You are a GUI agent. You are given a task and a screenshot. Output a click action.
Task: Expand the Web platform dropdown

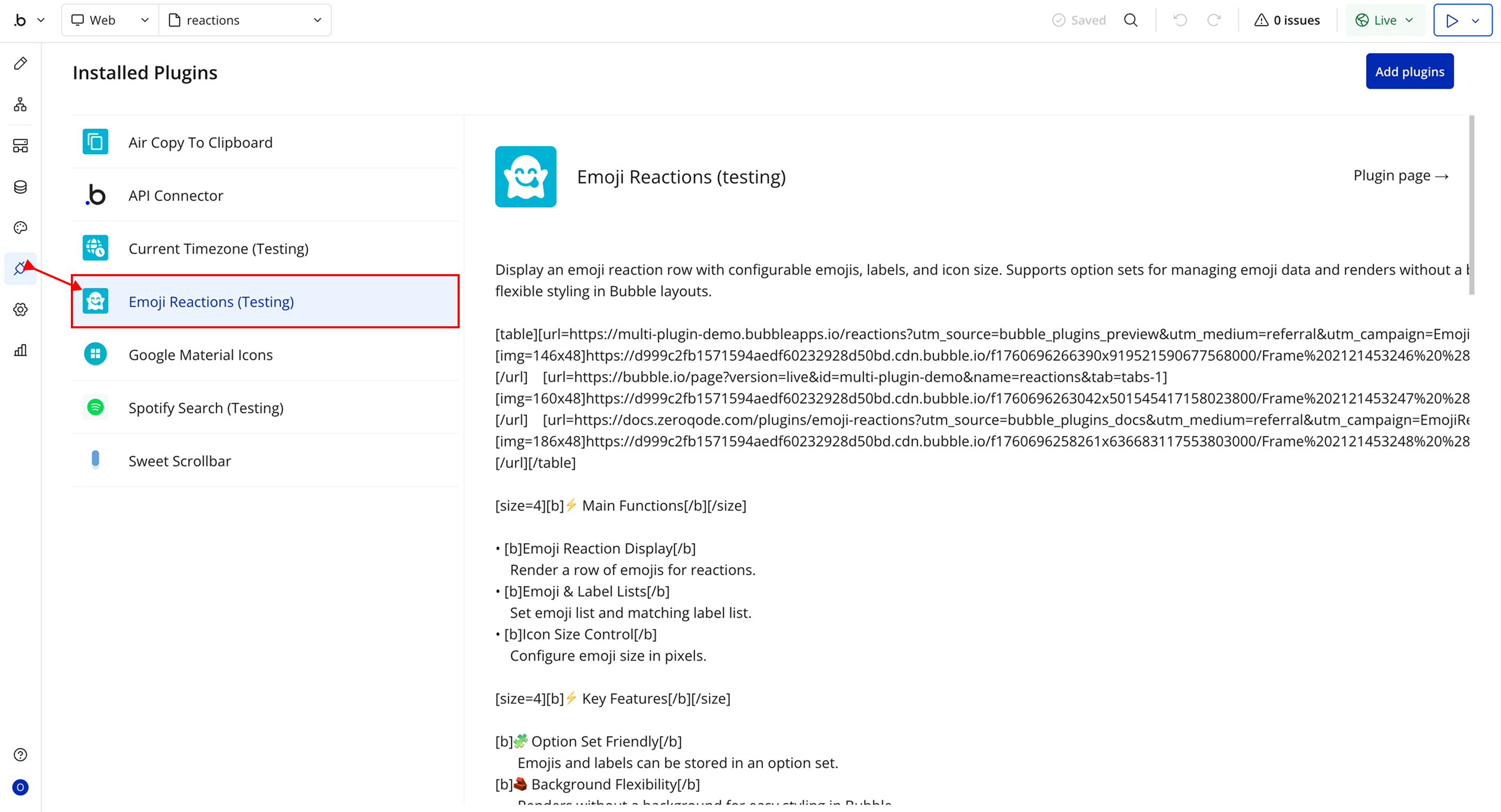(x=109, y=20)
